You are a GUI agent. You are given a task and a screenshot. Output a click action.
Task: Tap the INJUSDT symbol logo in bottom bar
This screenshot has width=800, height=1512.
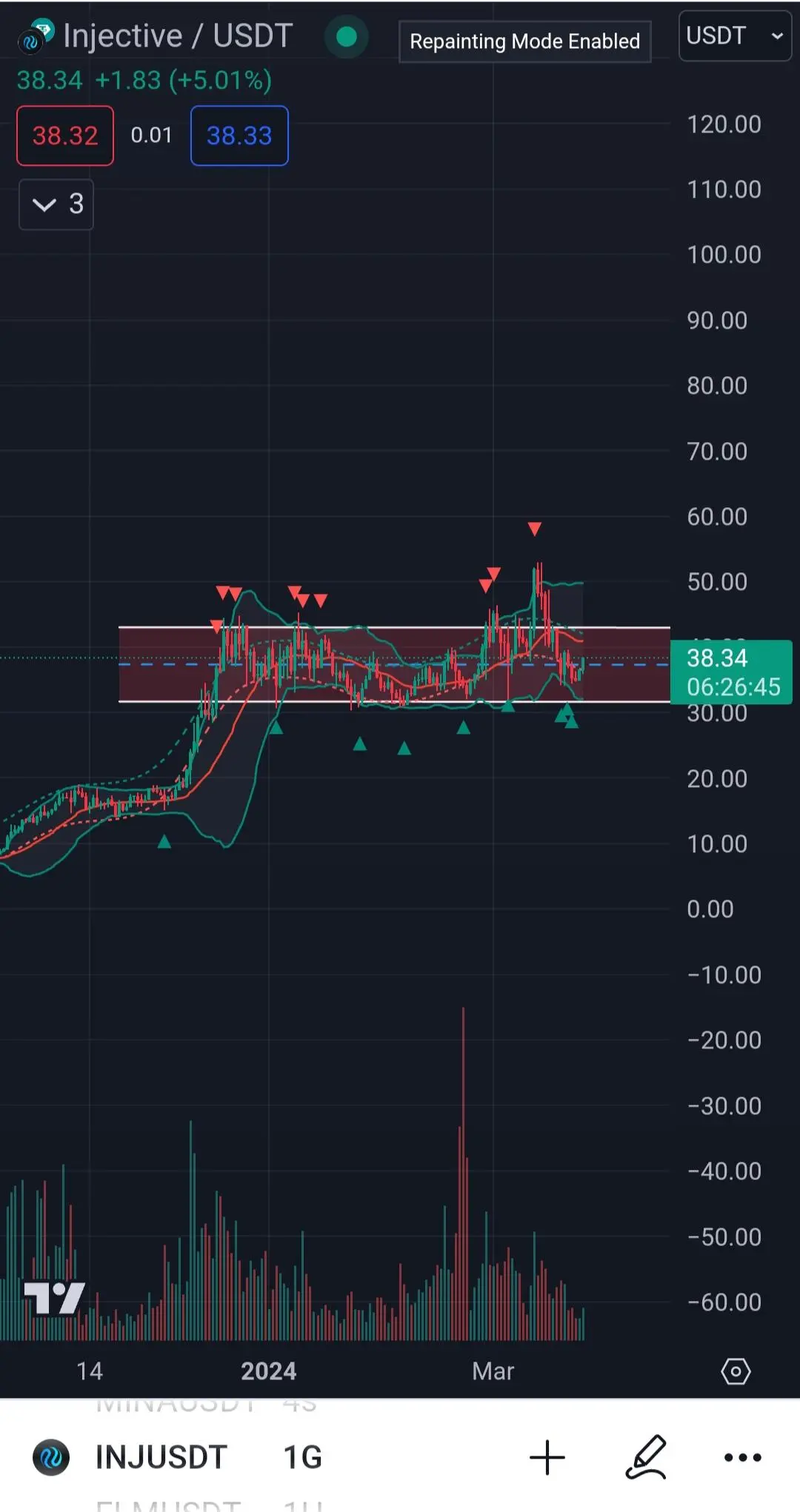(x=51, y=1457)
